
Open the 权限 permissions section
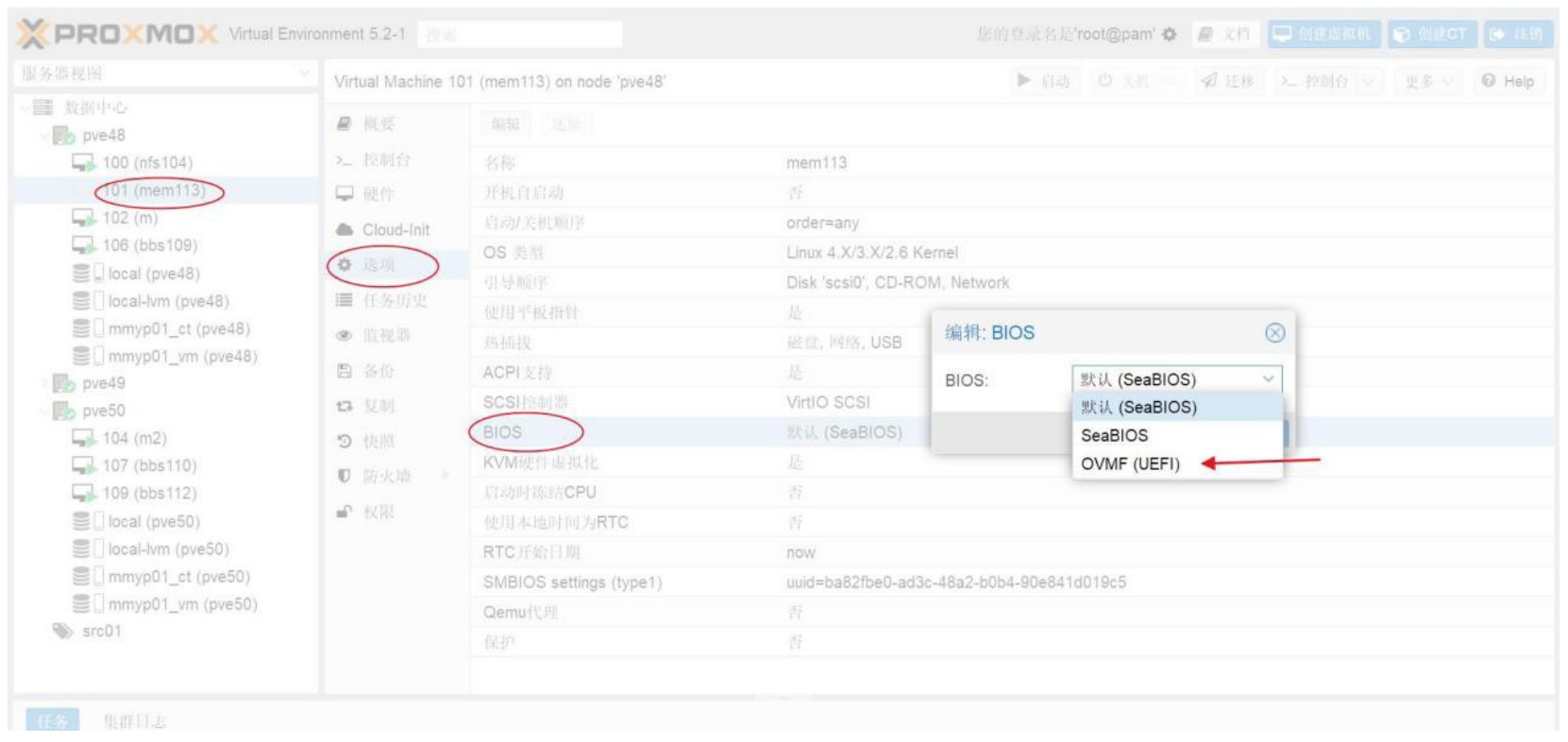pyautogui.click(x=397, y=512)
